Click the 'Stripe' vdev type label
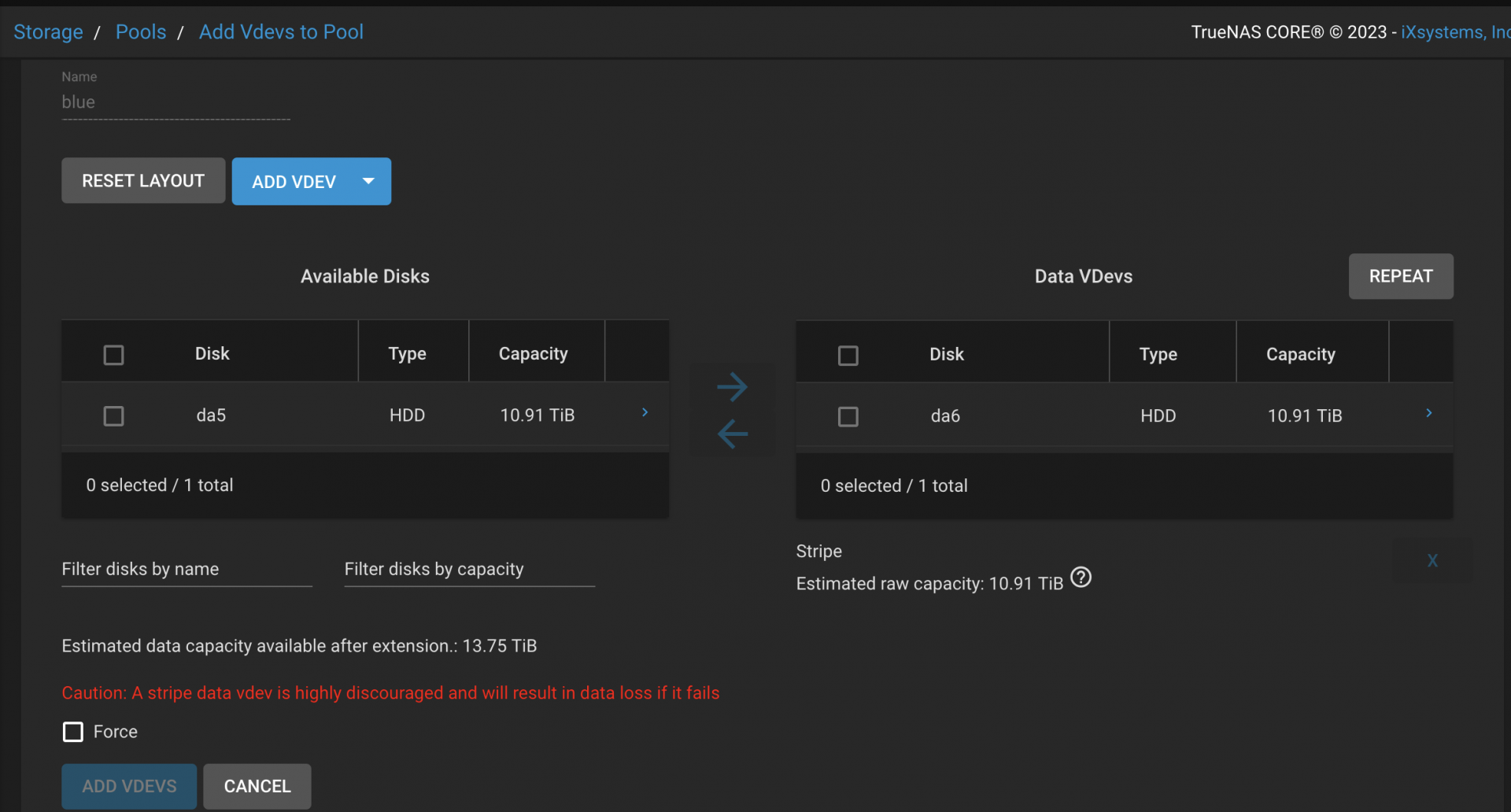 click(819, 552)
